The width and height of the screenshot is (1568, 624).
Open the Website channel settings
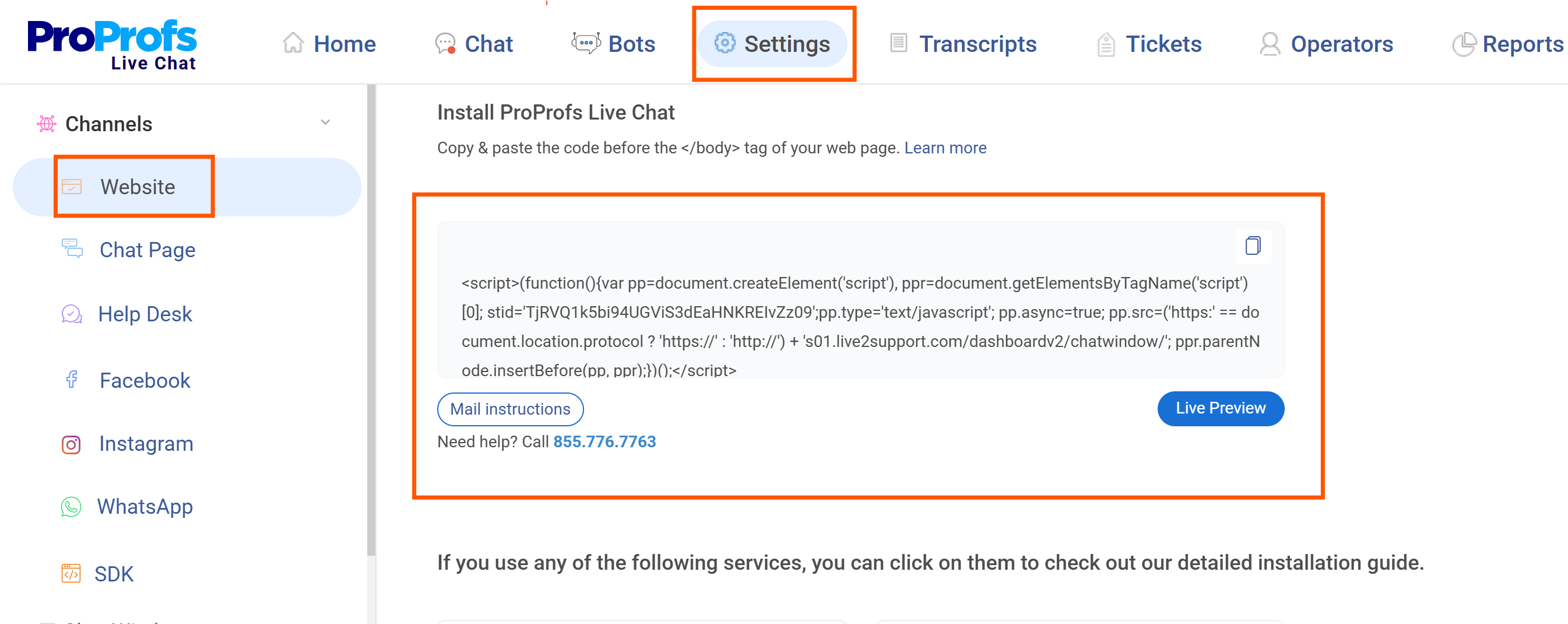pyautogui.click(x=136, y=186)
